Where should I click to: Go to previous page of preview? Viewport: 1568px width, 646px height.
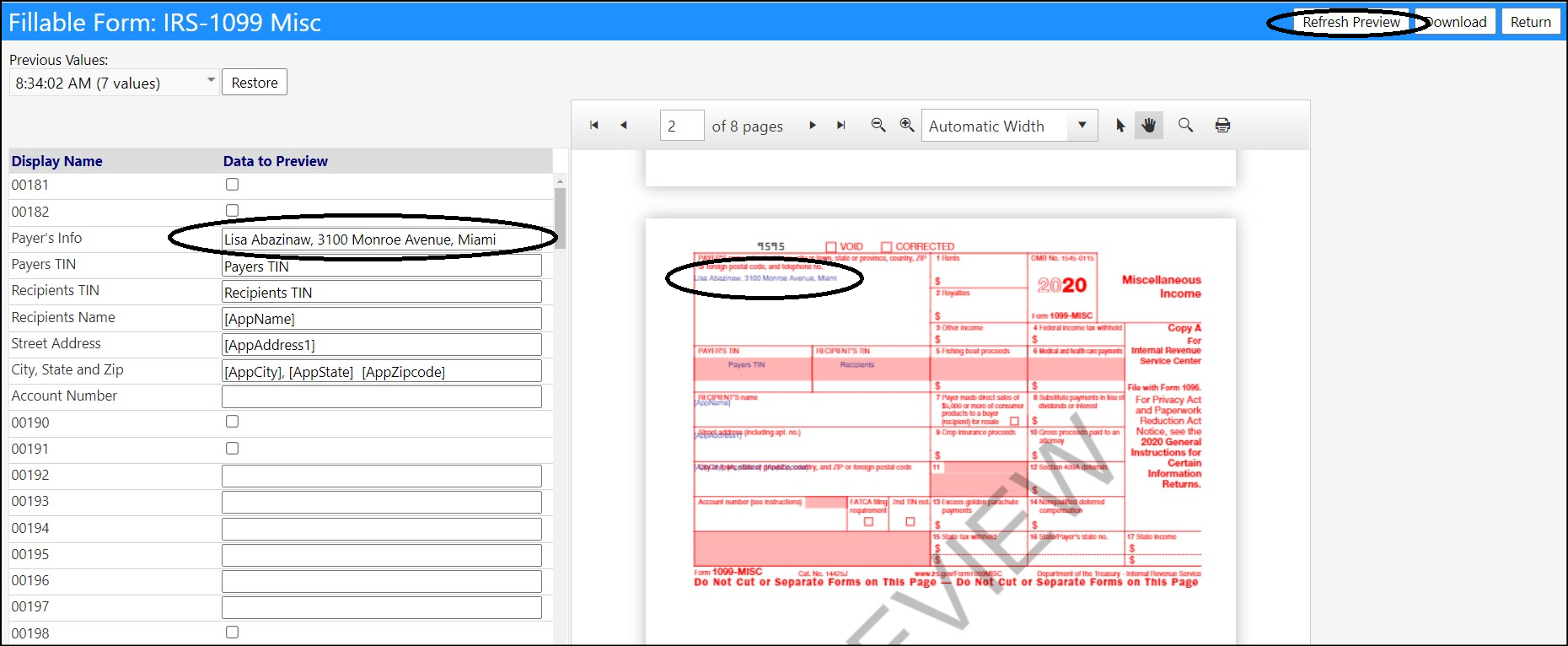[x=624, y=126]
